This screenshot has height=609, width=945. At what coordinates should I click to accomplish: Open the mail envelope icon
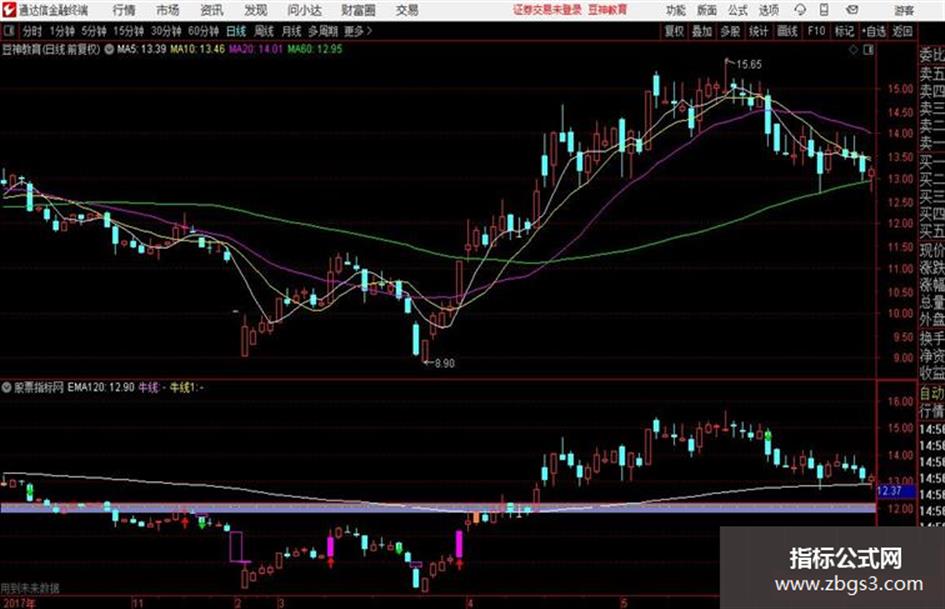(x=852, y=10)
